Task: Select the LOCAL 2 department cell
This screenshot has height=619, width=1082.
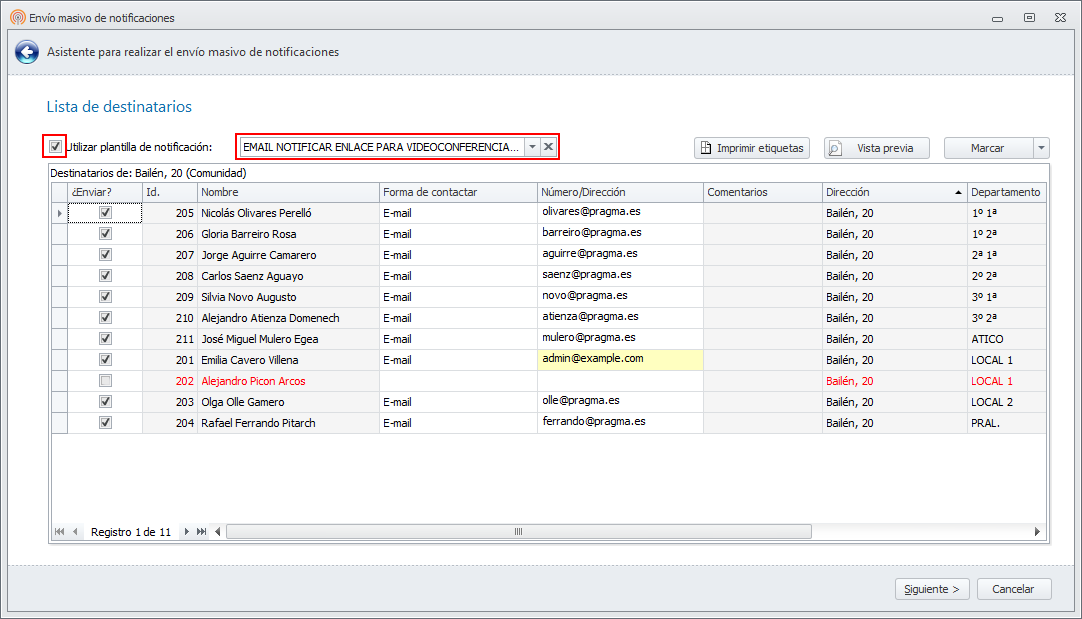Action: click(x=1006, y=402)
